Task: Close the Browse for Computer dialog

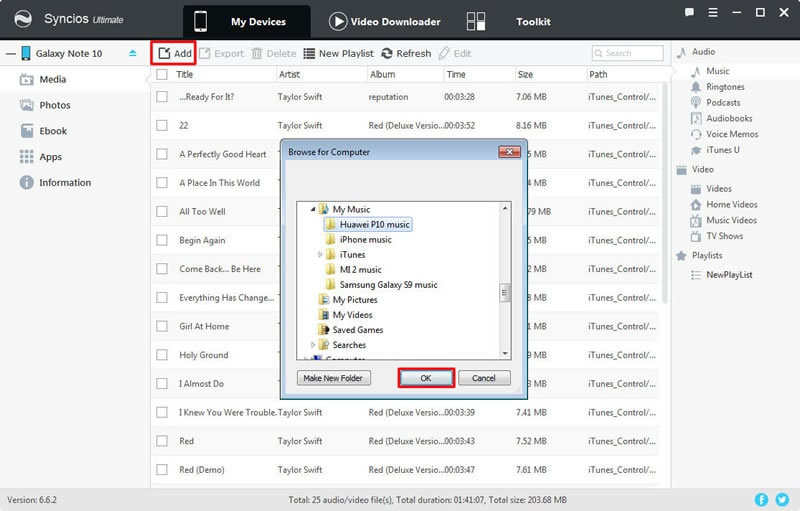Action: tap(509, 151)
